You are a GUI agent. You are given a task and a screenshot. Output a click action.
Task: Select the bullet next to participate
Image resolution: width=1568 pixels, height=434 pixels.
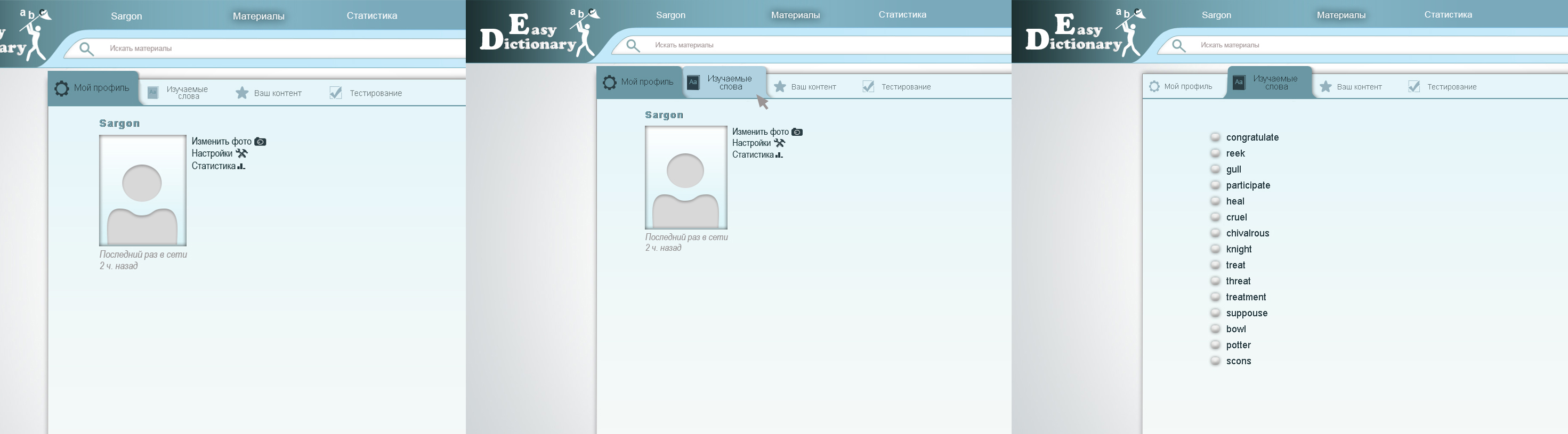(x=1216, y=185)
